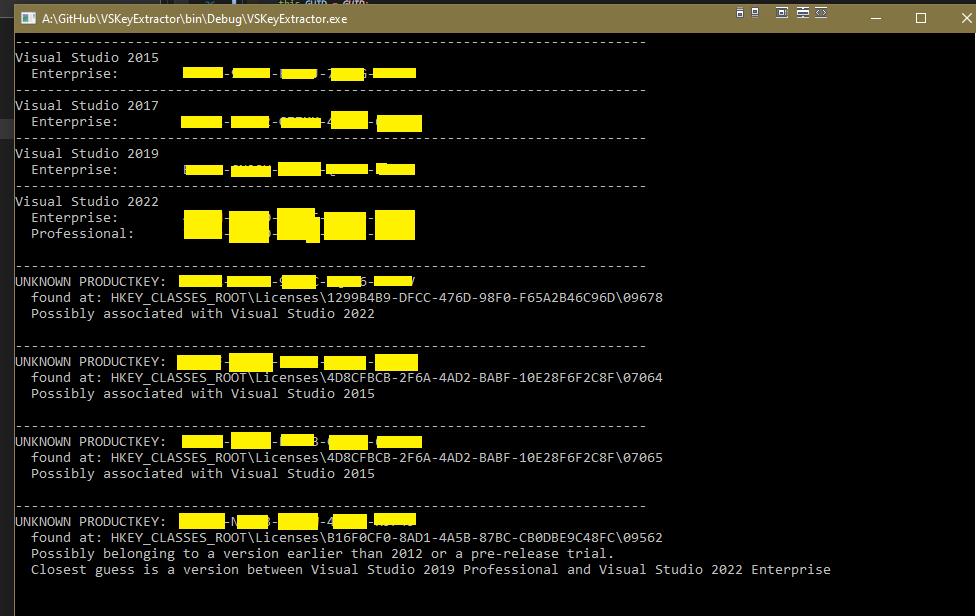Viewport: 976px width, 616px height.
Task: Click the first 'UNKNOWN PRODUCTKEY:' label above path ending 09678
Action: (x=91, y=281)
